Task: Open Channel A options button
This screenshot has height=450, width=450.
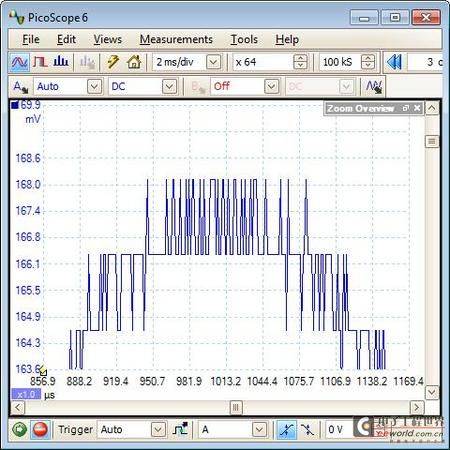Action: point(20,87)
